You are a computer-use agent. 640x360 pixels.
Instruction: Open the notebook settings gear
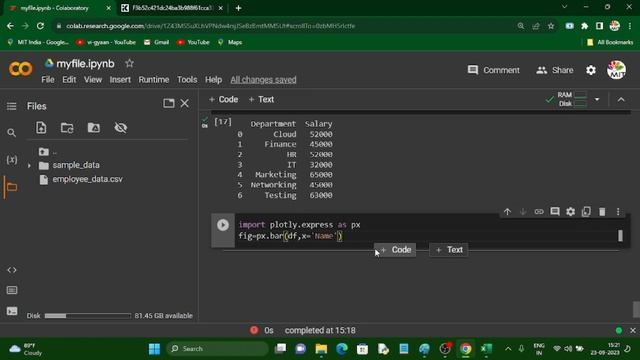591,70
